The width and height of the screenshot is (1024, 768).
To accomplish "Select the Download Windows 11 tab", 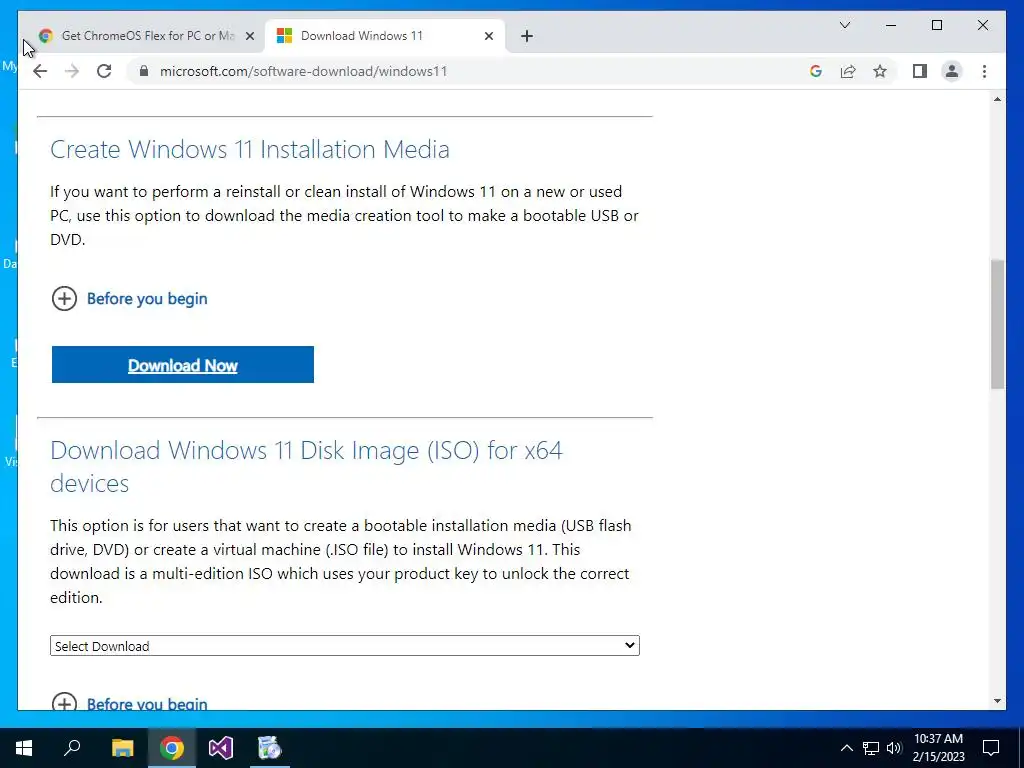I will (x=385, y=36).
